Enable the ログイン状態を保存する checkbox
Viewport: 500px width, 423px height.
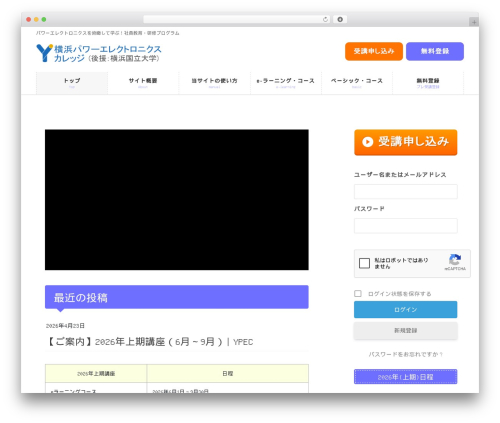[358, 293]
